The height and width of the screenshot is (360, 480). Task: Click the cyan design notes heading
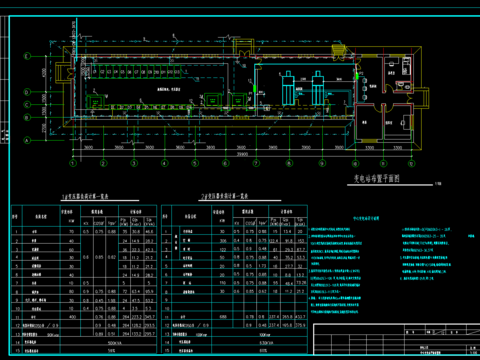[x=366, y=219]
